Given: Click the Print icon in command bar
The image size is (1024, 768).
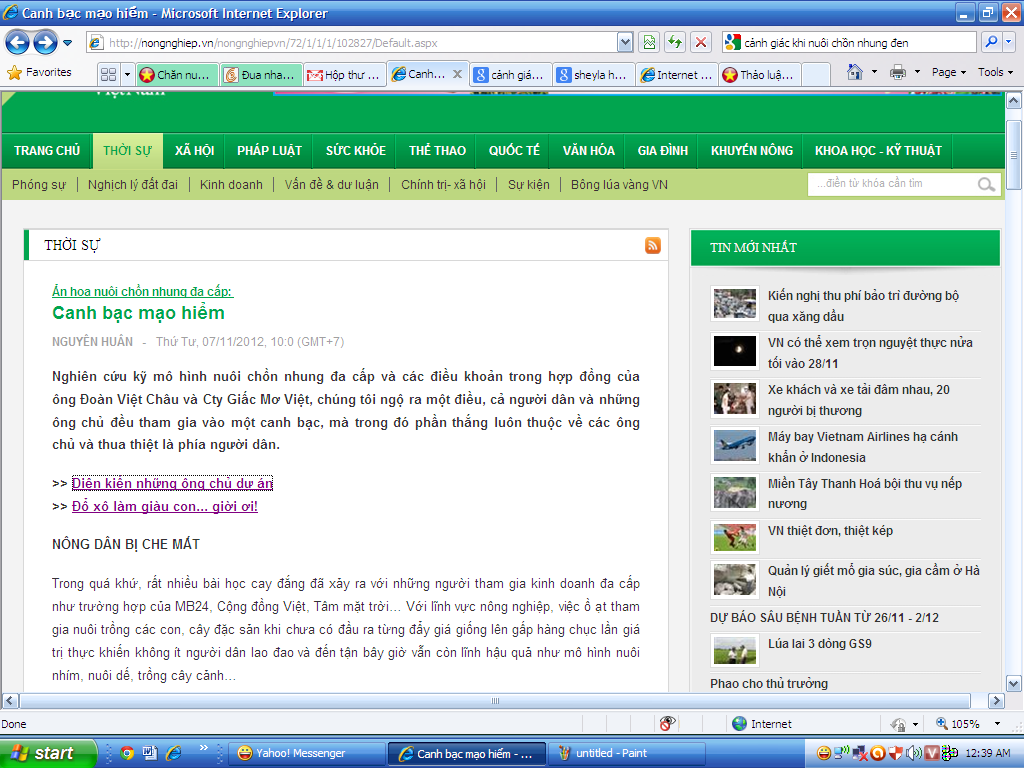Looking at the screenshot, I should coord(898,72).
